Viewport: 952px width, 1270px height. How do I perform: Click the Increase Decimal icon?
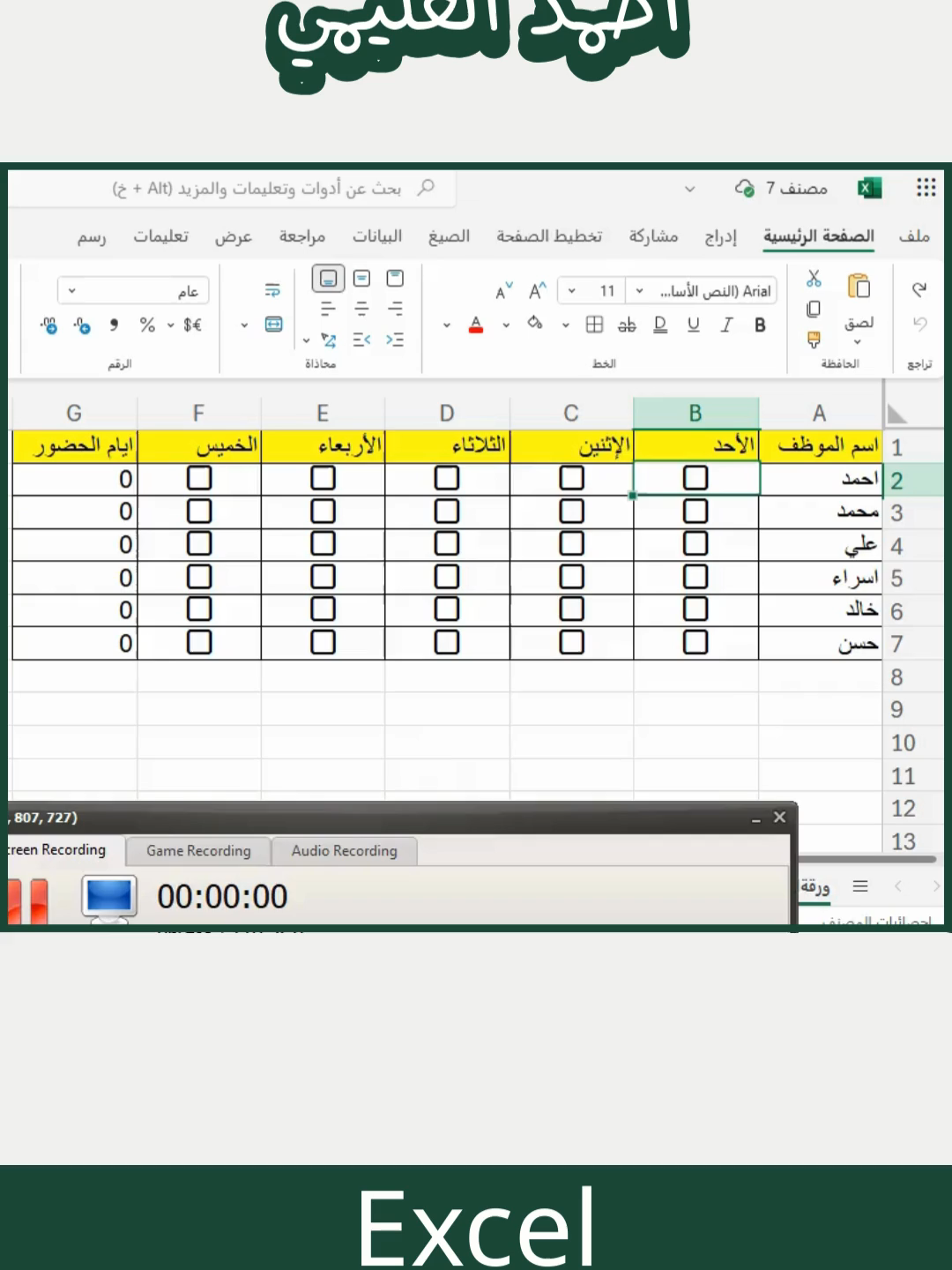pyautogui.click(x=82, y=325)
